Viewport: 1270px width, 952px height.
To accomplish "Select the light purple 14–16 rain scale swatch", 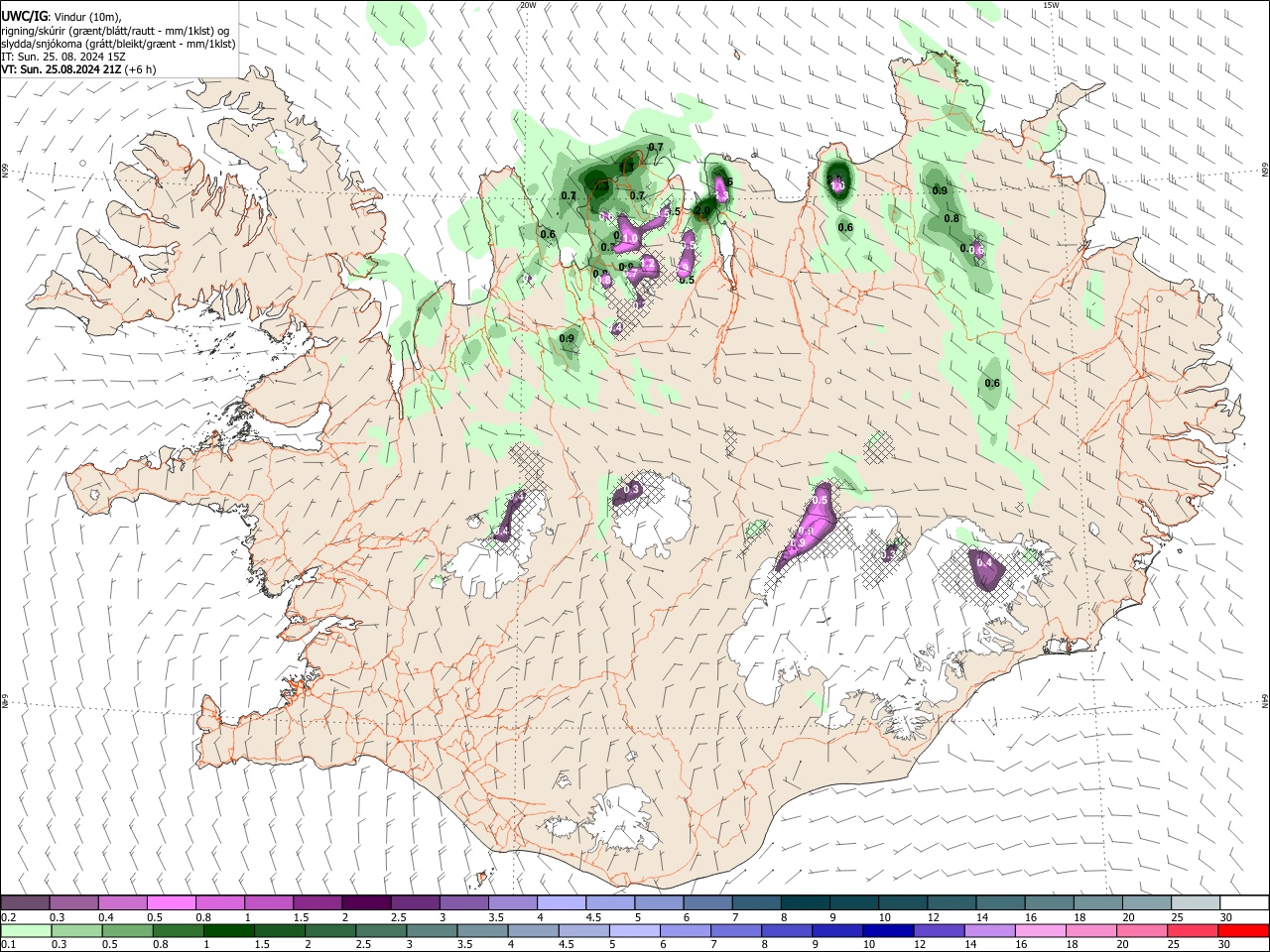I will [x=989, y=930].
